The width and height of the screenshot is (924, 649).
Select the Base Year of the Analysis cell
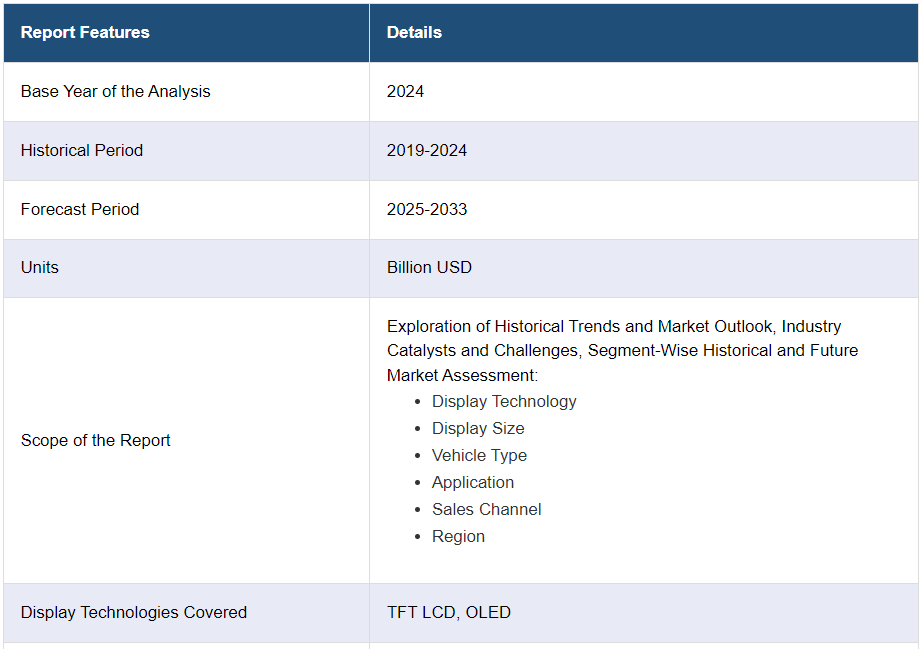(x=116, y=91)
